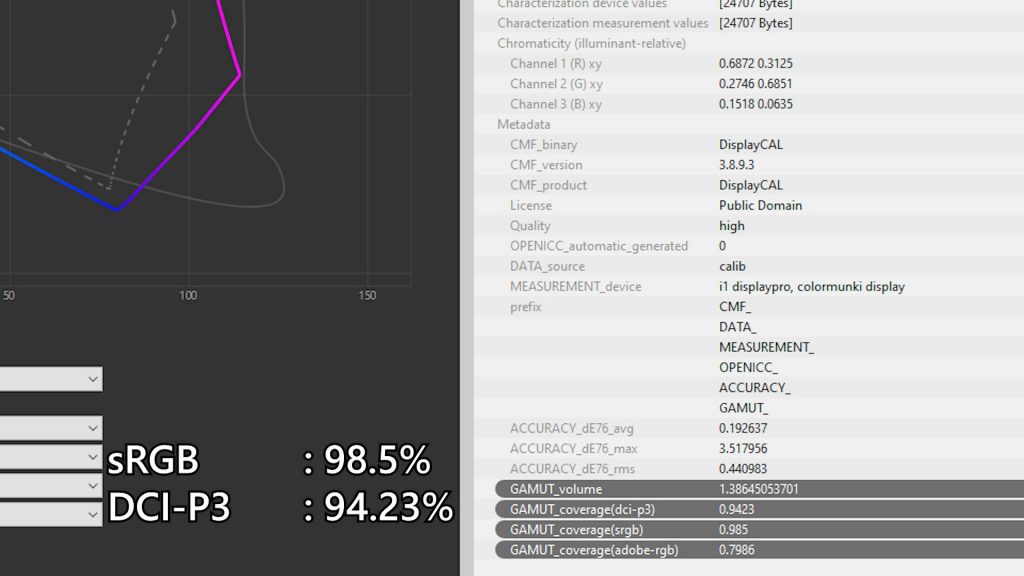Screen dimensions: 1024x576
Task: Click the 'Channel 1 (R) xy' label
Action: pos(556,63)
